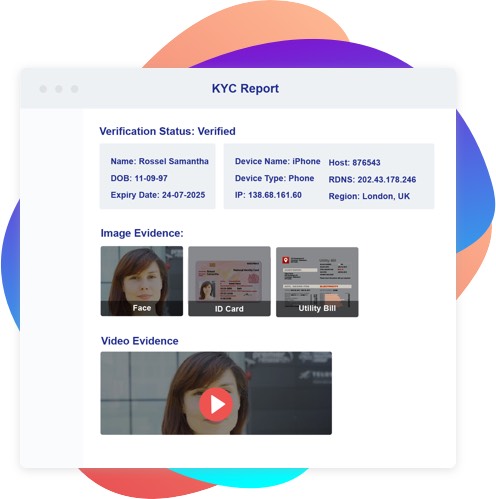Play the video evidence clip
The image size is (496, 499).
(x=216, y=404)
